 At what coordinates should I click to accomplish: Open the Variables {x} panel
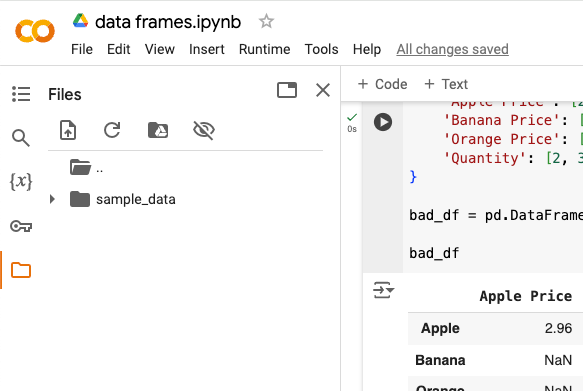(21, 181)
